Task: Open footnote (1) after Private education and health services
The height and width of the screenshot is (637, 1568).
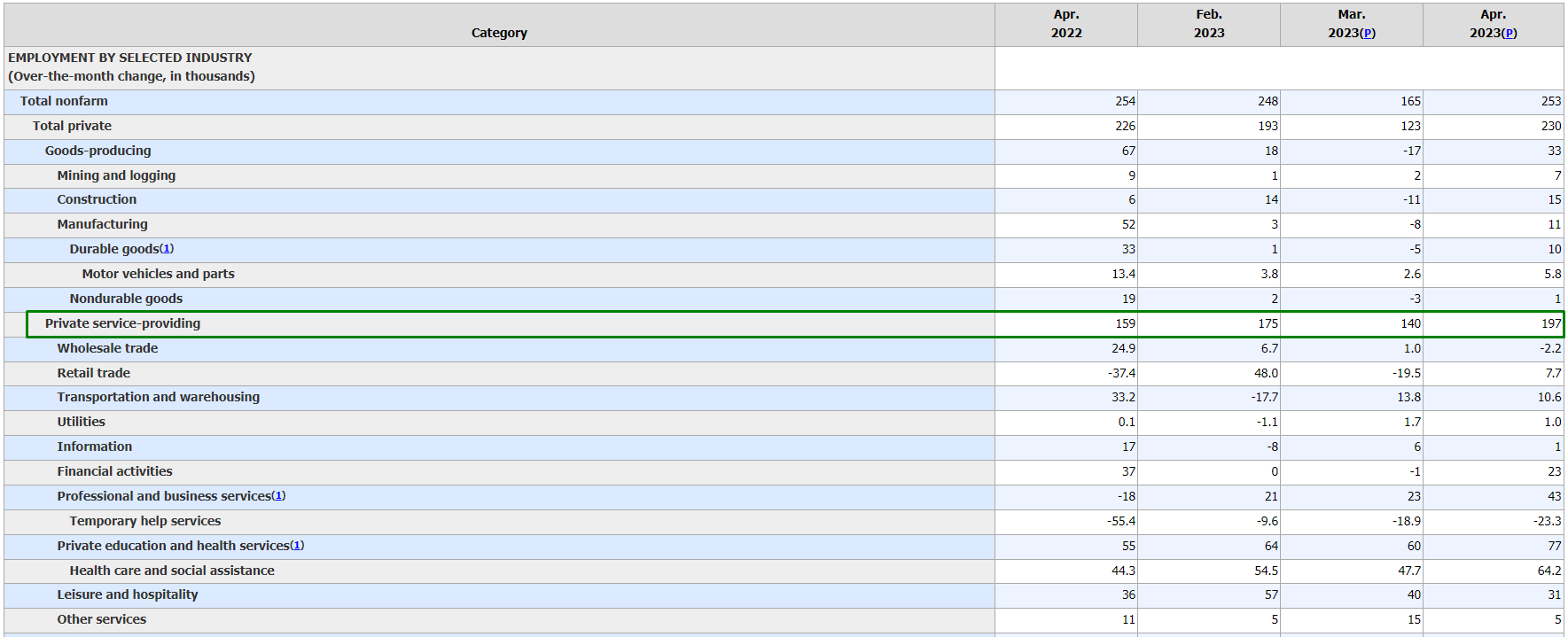Action: pyautogui.click(x=297, y=546)
